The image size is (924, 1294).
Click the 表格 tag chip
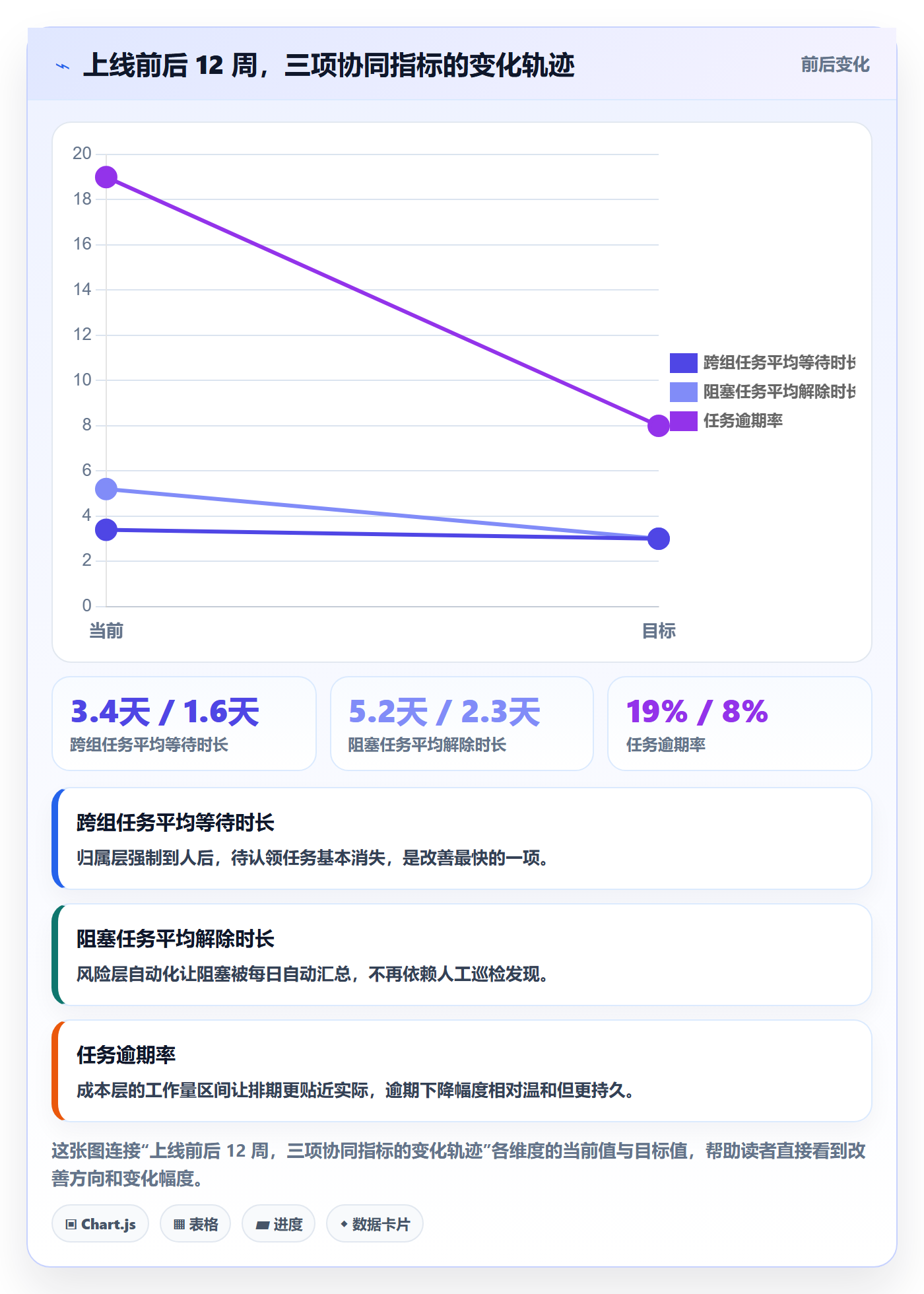point(195,1224)
